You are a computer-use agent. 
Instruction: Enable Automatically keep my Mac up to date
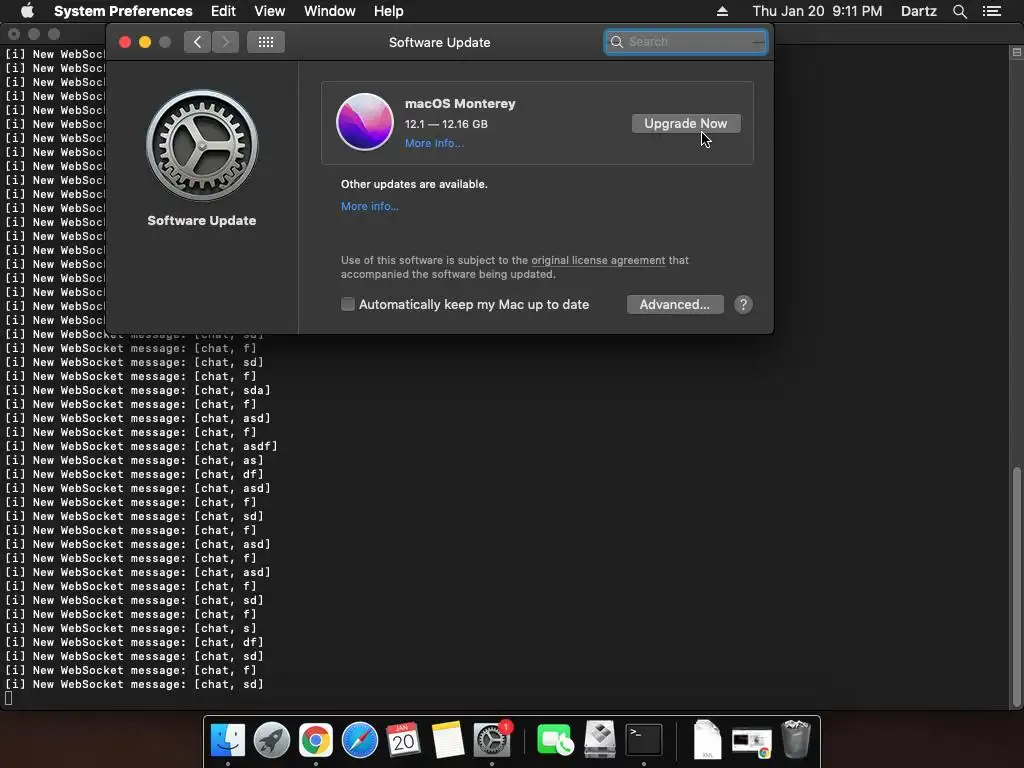click(x=348, y=304)
